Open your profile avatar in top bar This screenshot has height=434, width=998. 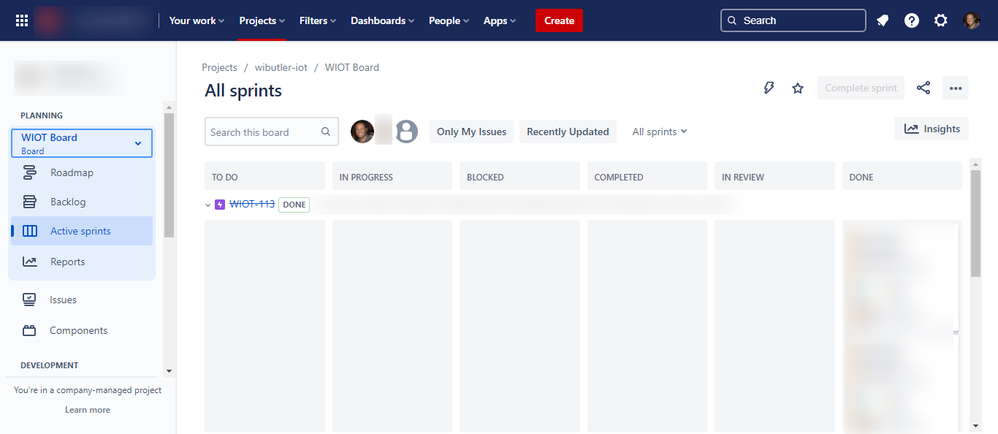[x=971, y=20]
